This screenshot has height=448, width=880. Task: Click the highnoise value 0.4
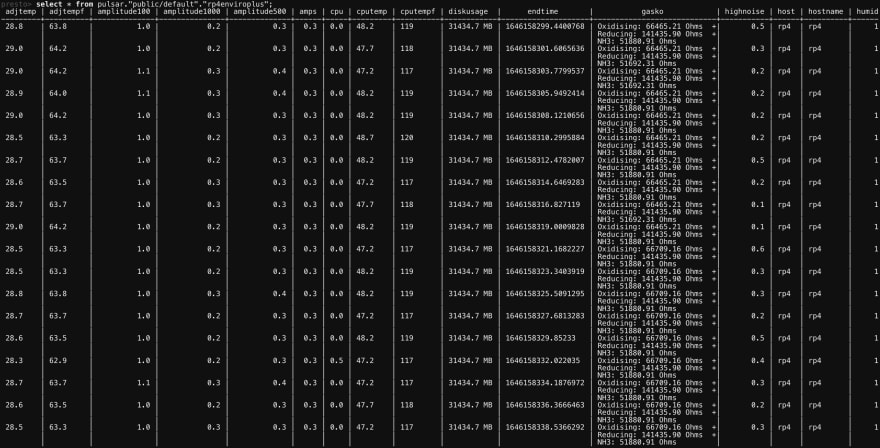coord(758,360)
